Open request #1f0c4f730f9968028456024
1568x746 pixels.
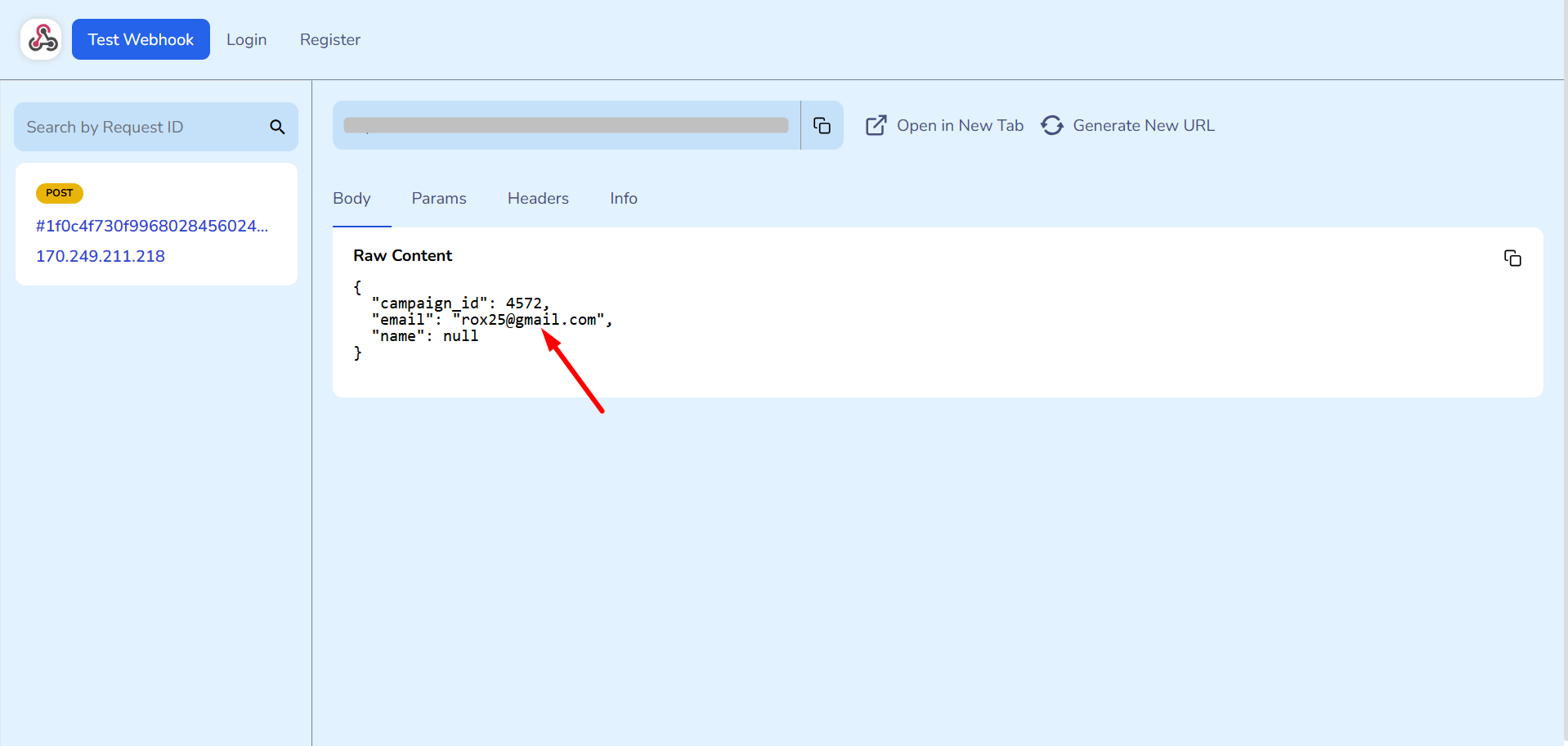[151, 226]
